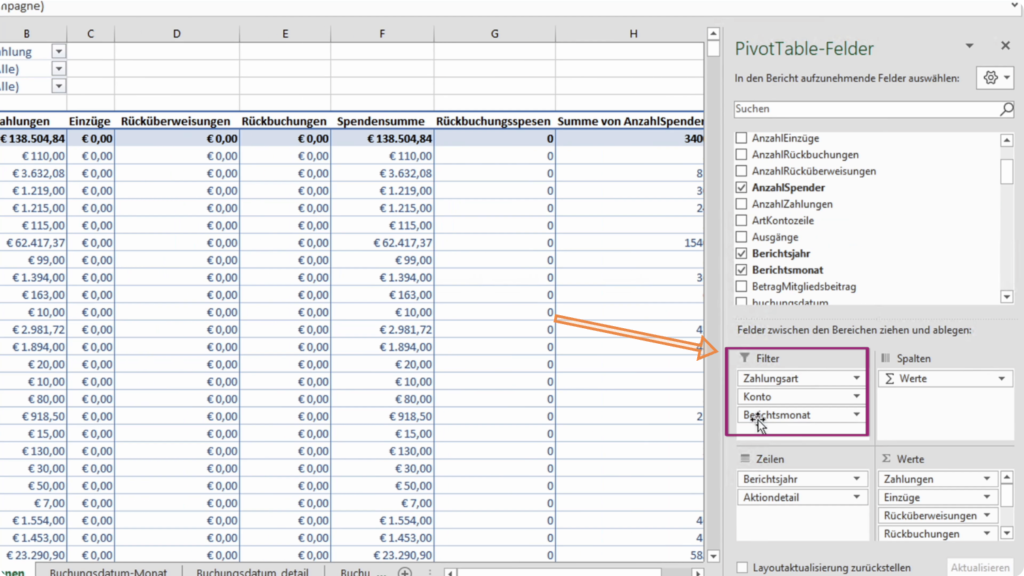Click the Filter area funnel icon
Screen dimensions: 1024x576
pyautogui.click(x=744, y=358)
